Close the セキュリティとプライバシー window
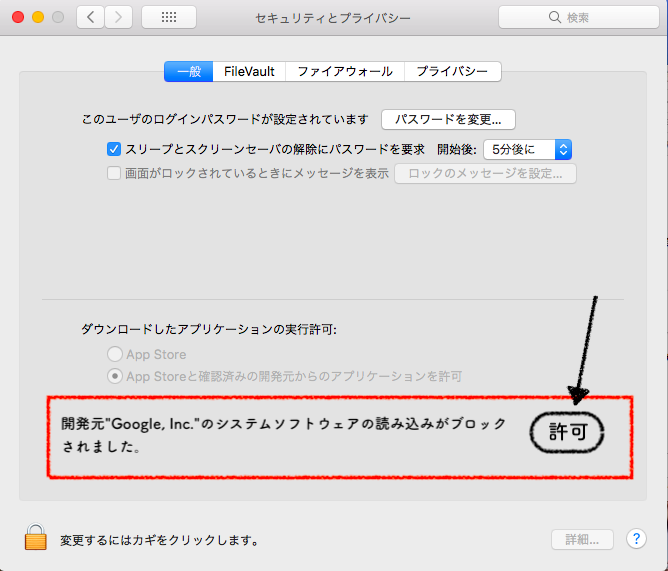This screenshot has width=668, height=571. pos(18,18)
